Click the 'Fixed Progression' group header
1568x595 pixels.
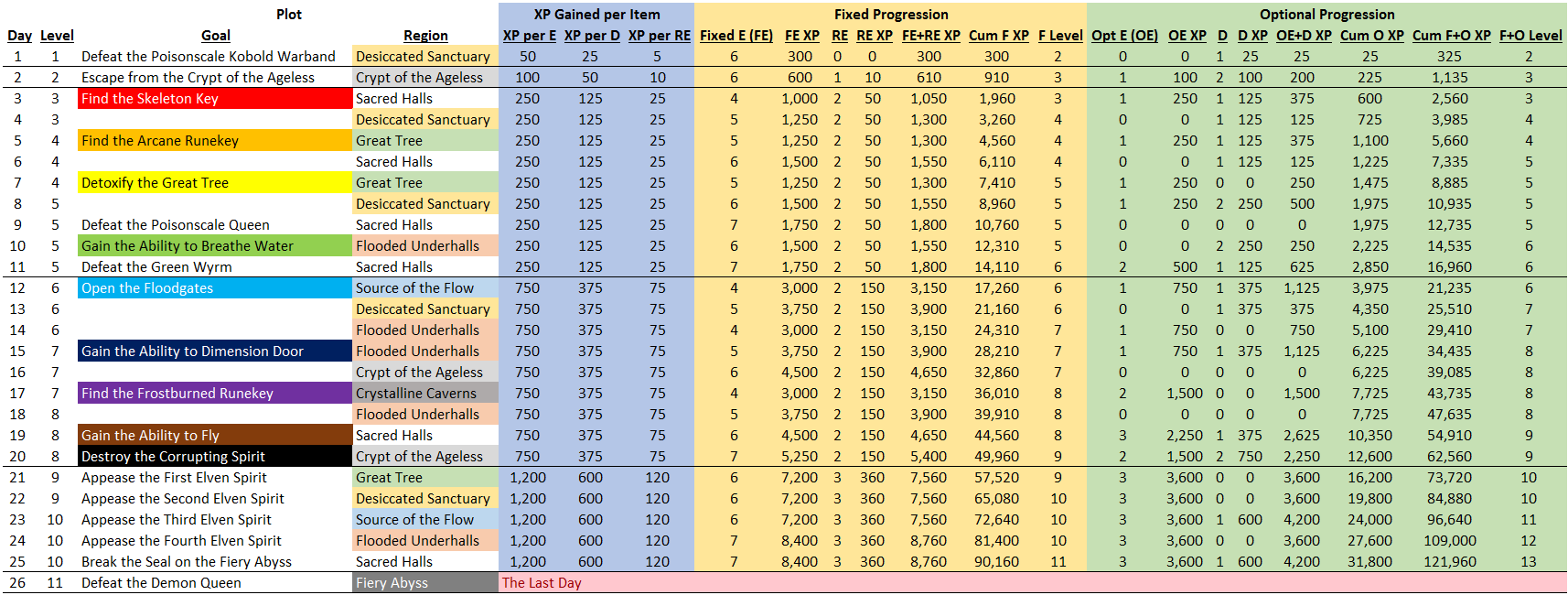tap(890, 15)
